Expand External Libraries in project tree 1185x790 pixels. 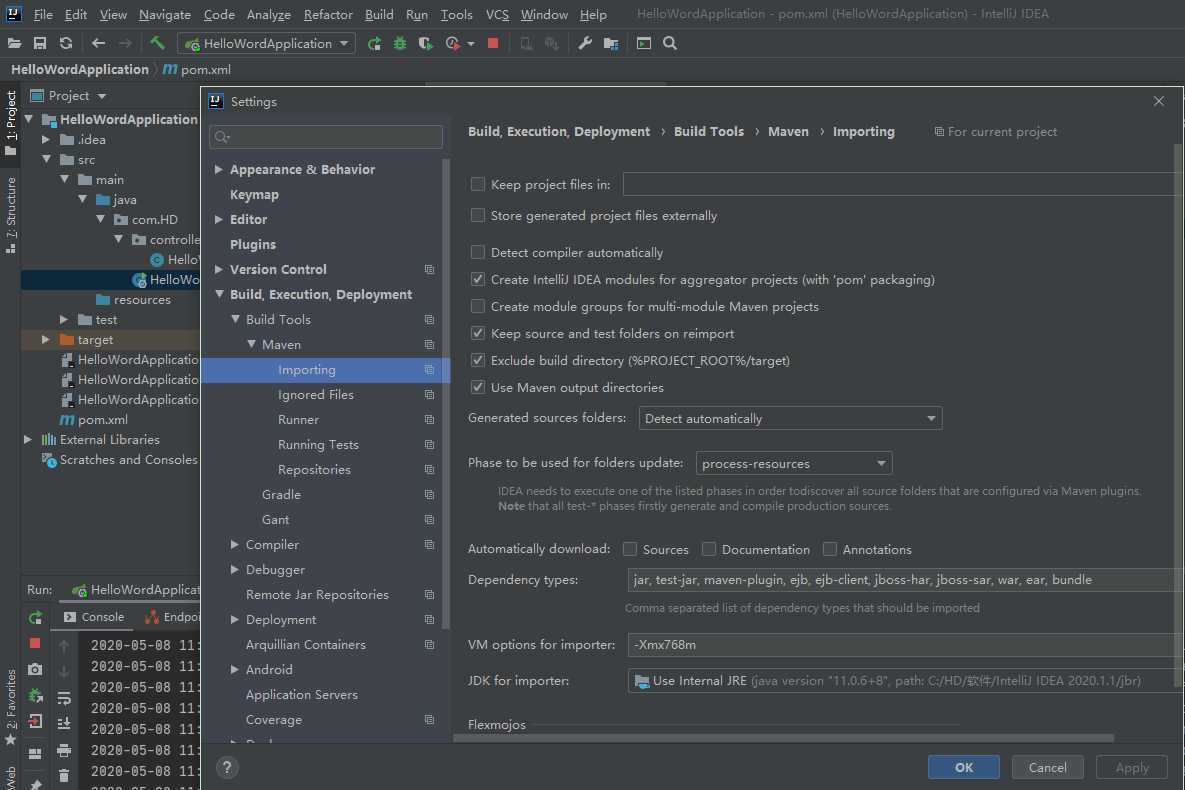(28, 439)
